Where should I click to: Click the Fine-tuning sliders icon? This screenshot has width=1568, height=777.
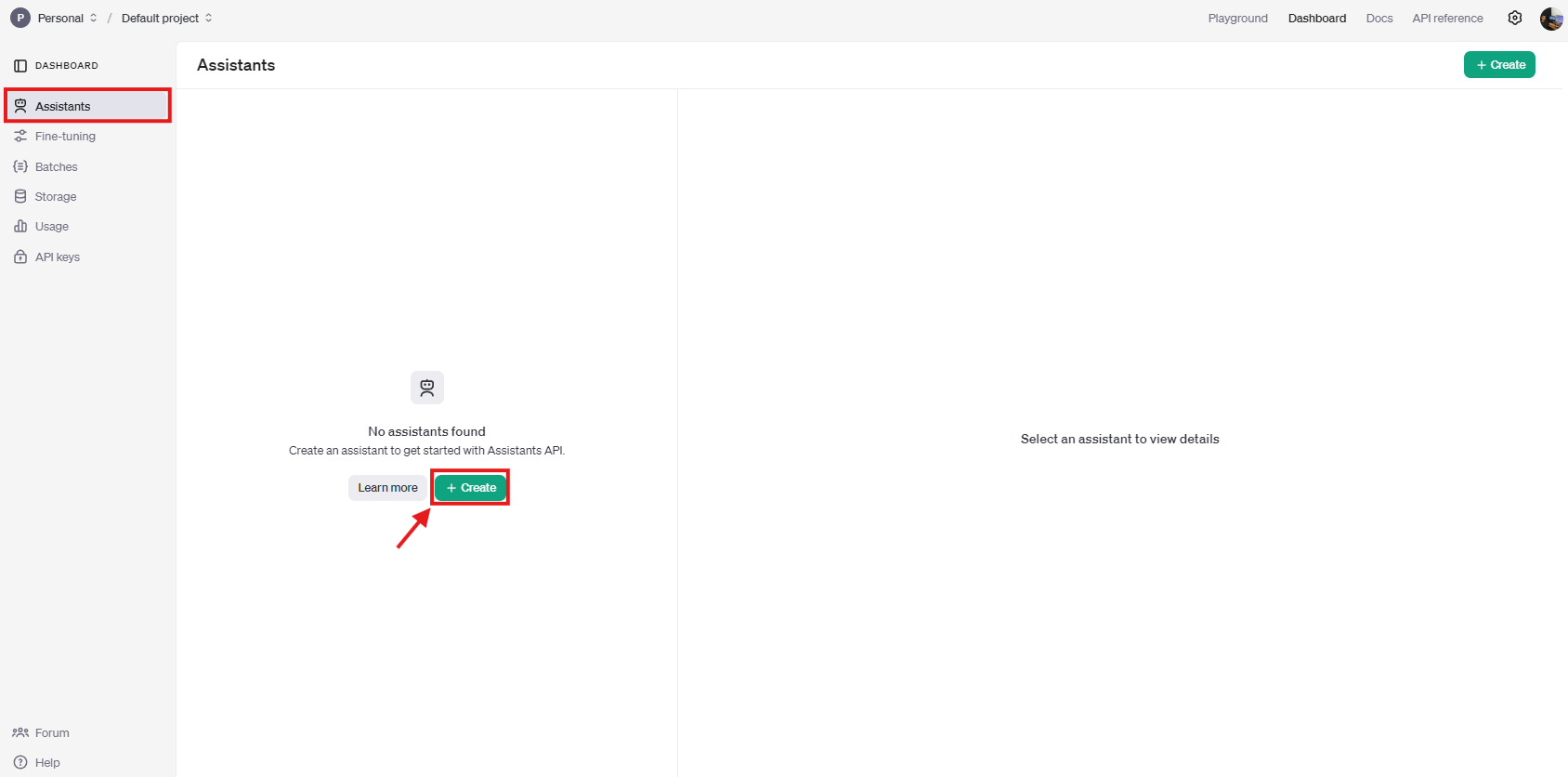20,137
